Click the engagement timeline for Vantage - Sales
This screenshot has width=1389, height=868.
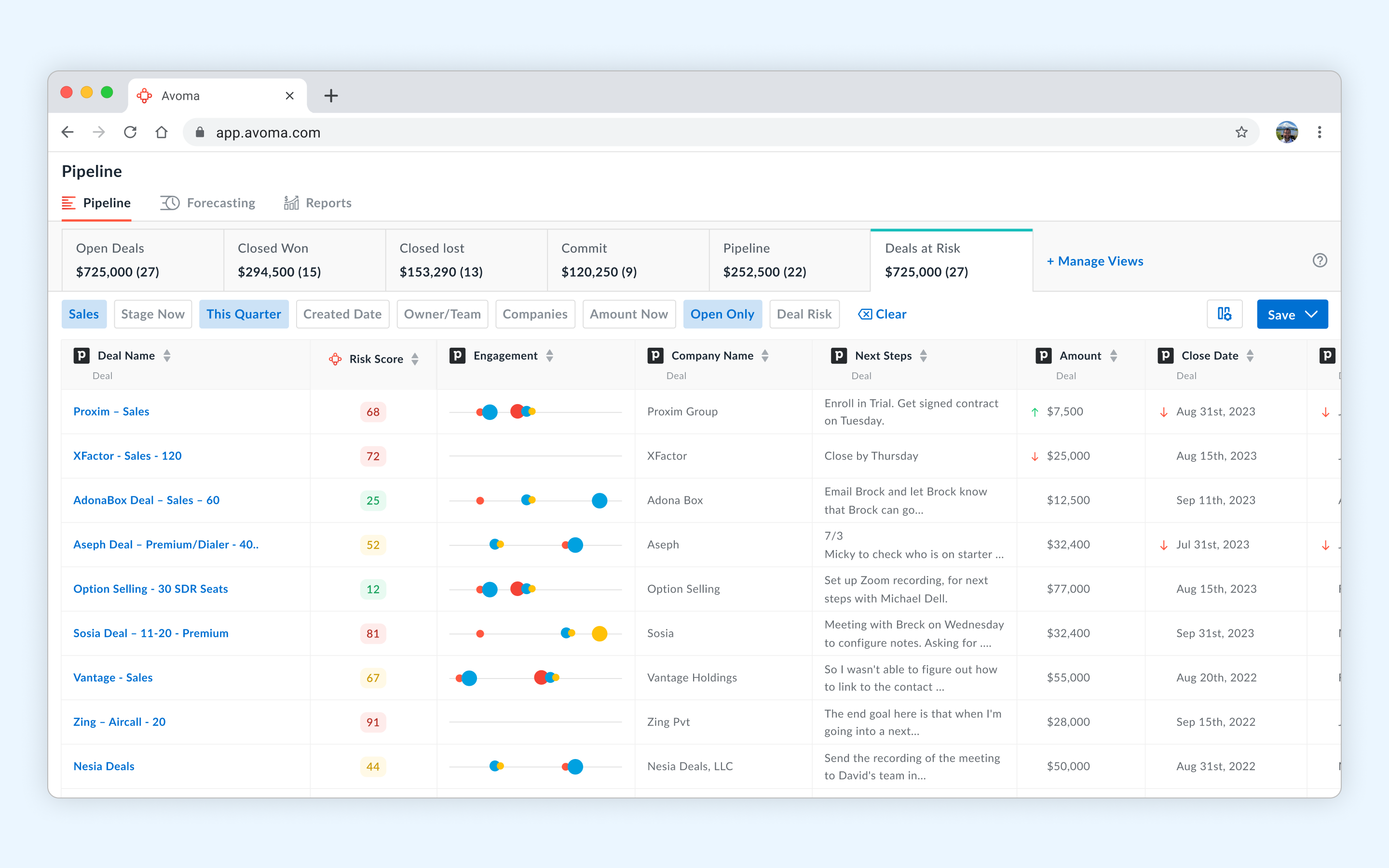point(535,678)
